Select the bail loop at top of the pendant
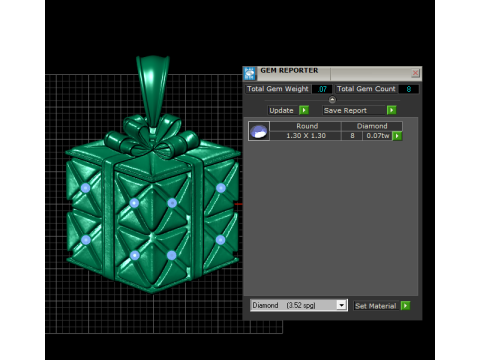 [x=153, y=90]
